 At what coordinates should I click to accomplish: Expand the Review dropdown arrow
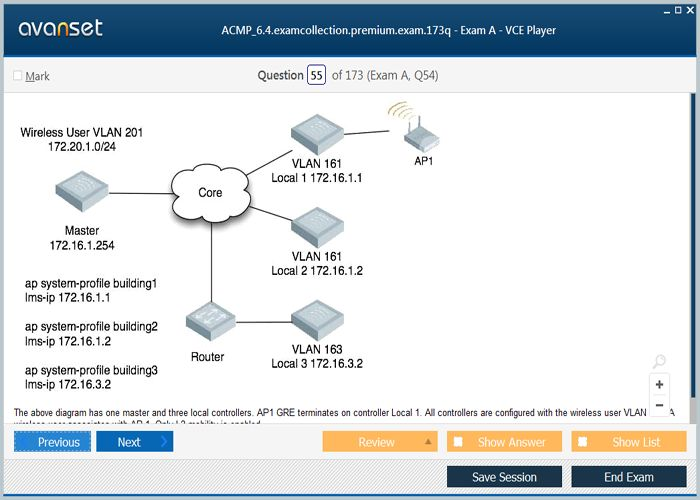pos(429,442)
